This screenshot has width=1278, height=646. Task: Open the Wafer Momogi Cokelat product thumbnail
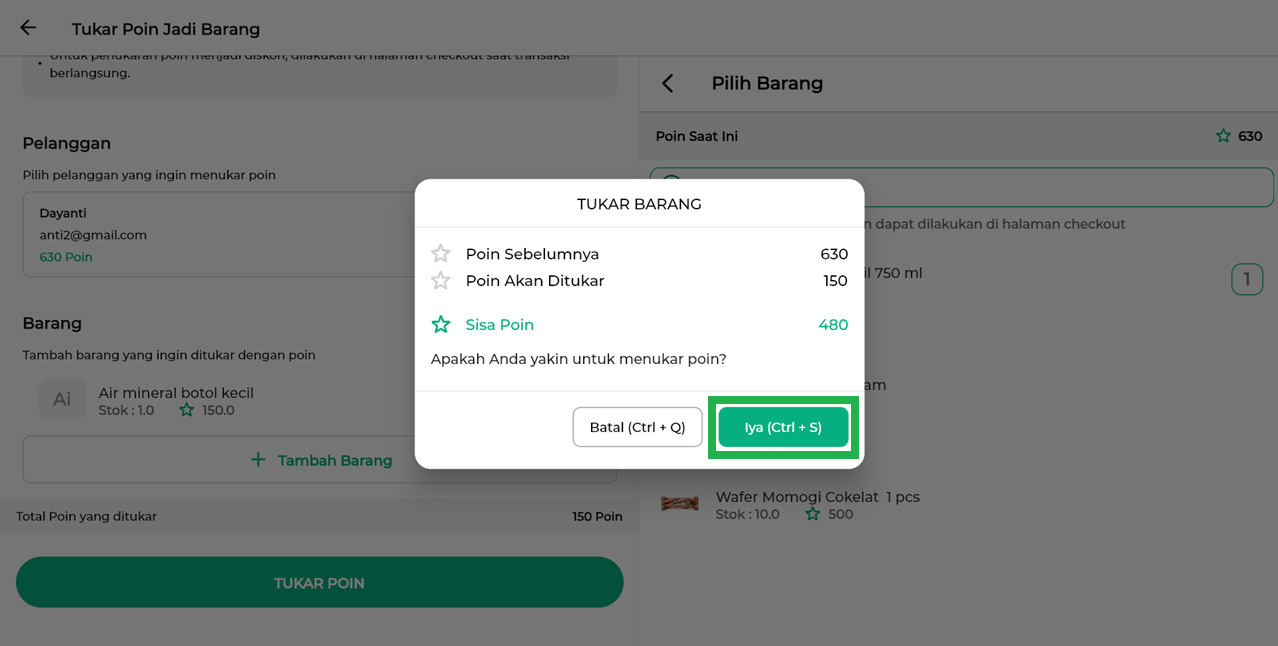pyautogui.click(x=680, y=504)
